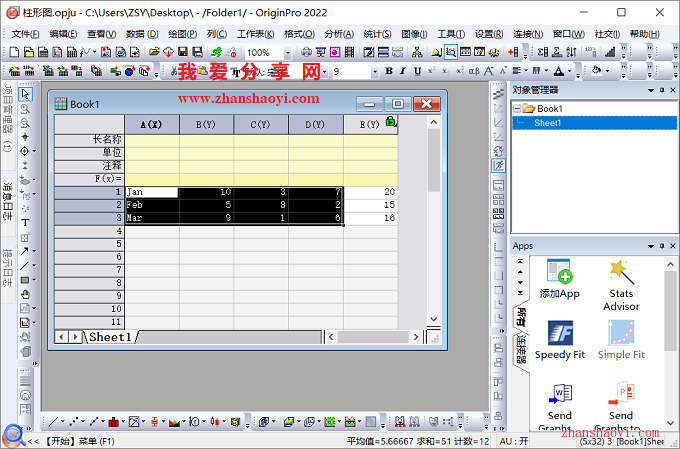Image resolution: width=680 pixels, height=449 pixels.
Task: Click the column statistics sigma icon
Action: [x=543, y=52]
